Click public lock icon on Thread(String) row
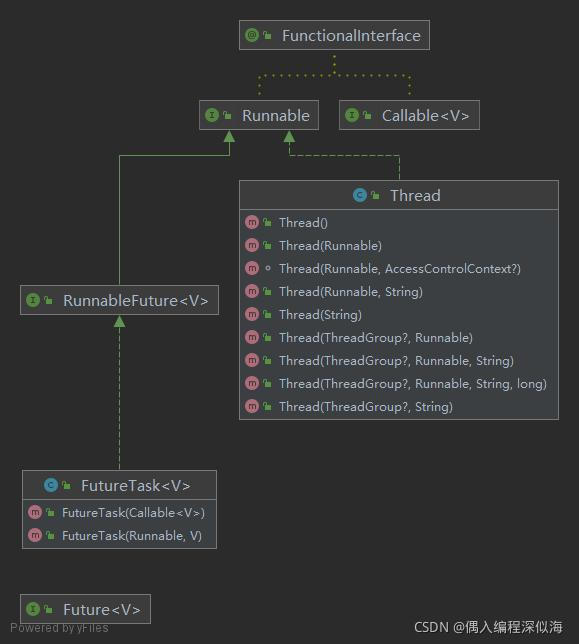This screenshot has width=579, height=644. (267, 315)
